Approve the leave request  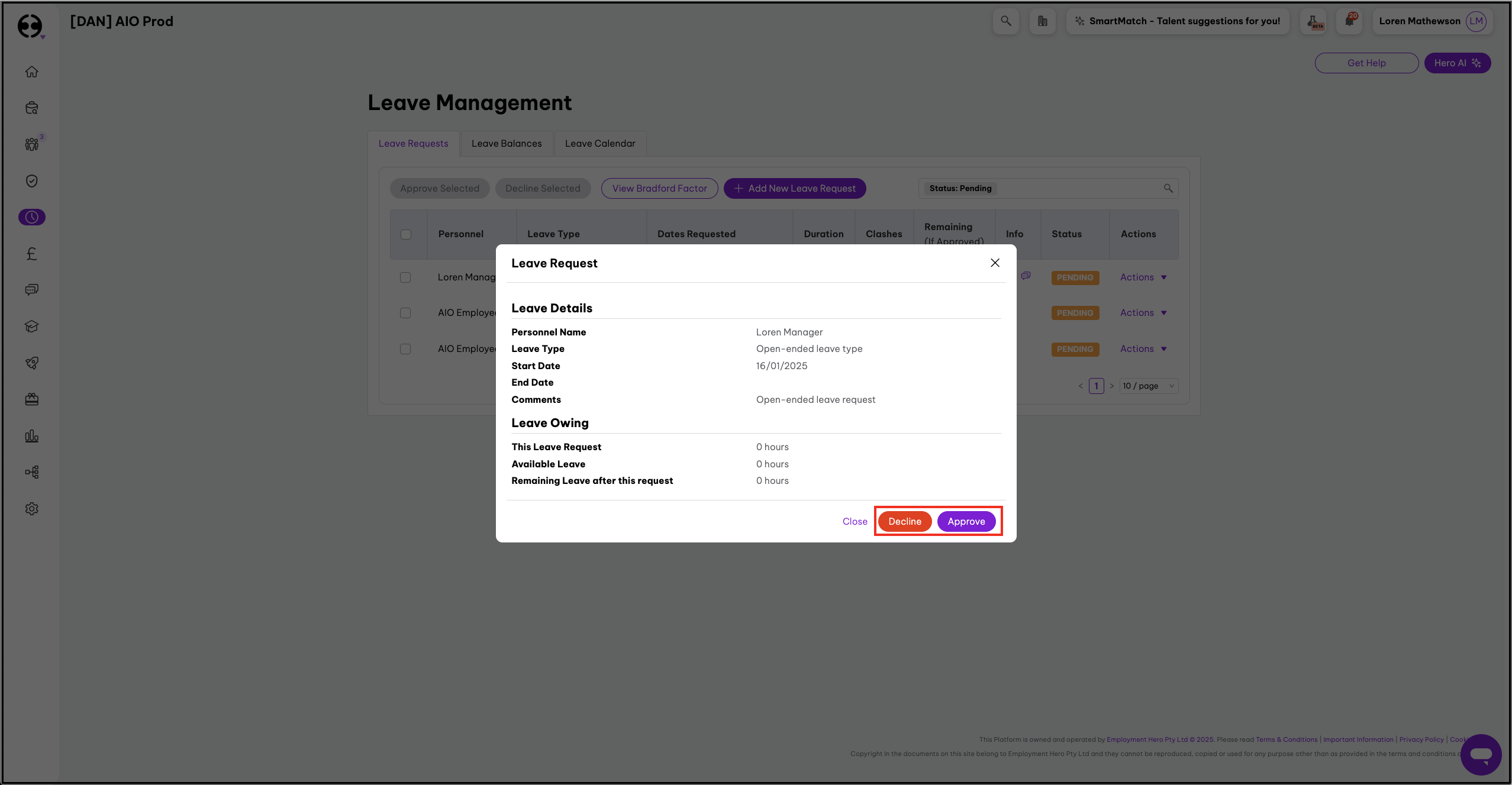coord(966,521)
